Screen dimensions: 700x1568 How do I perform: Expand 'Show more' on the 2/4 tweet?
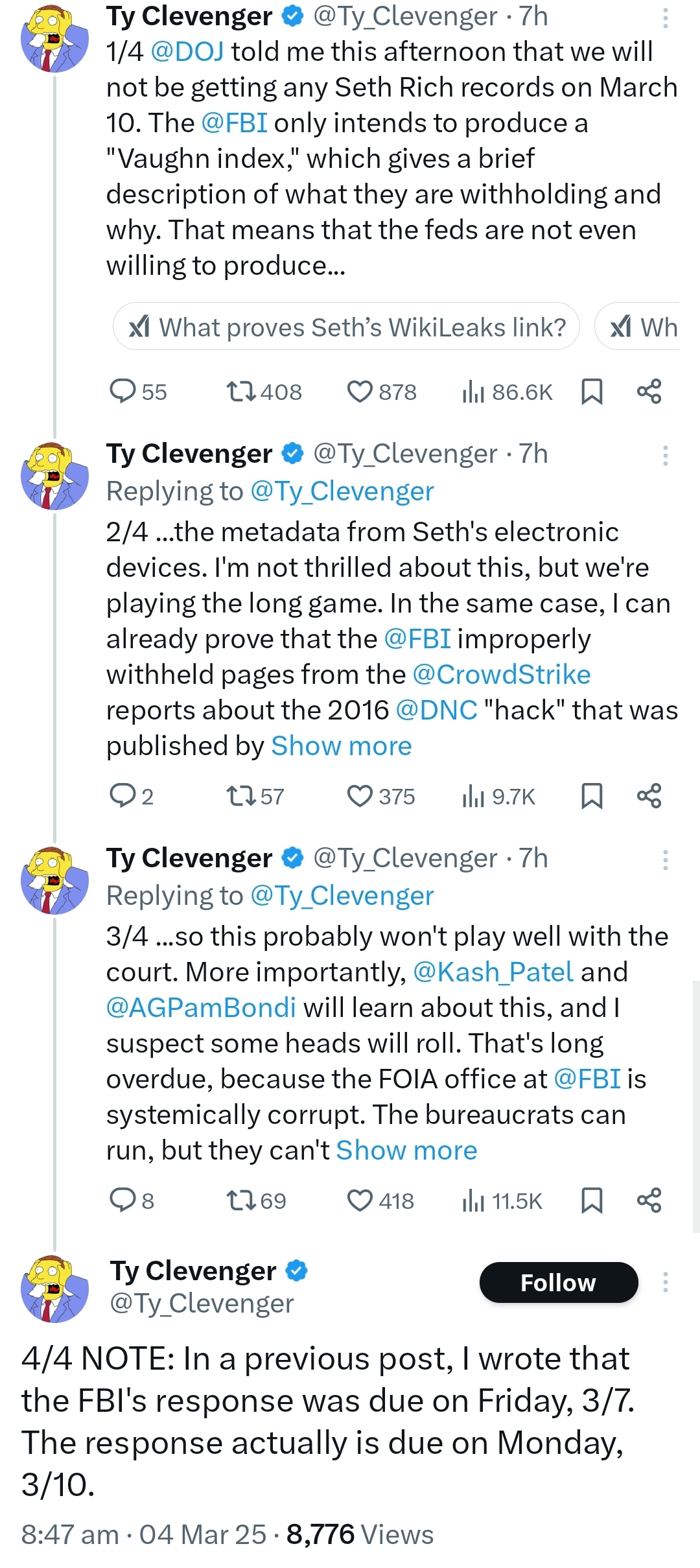point(341,746)
